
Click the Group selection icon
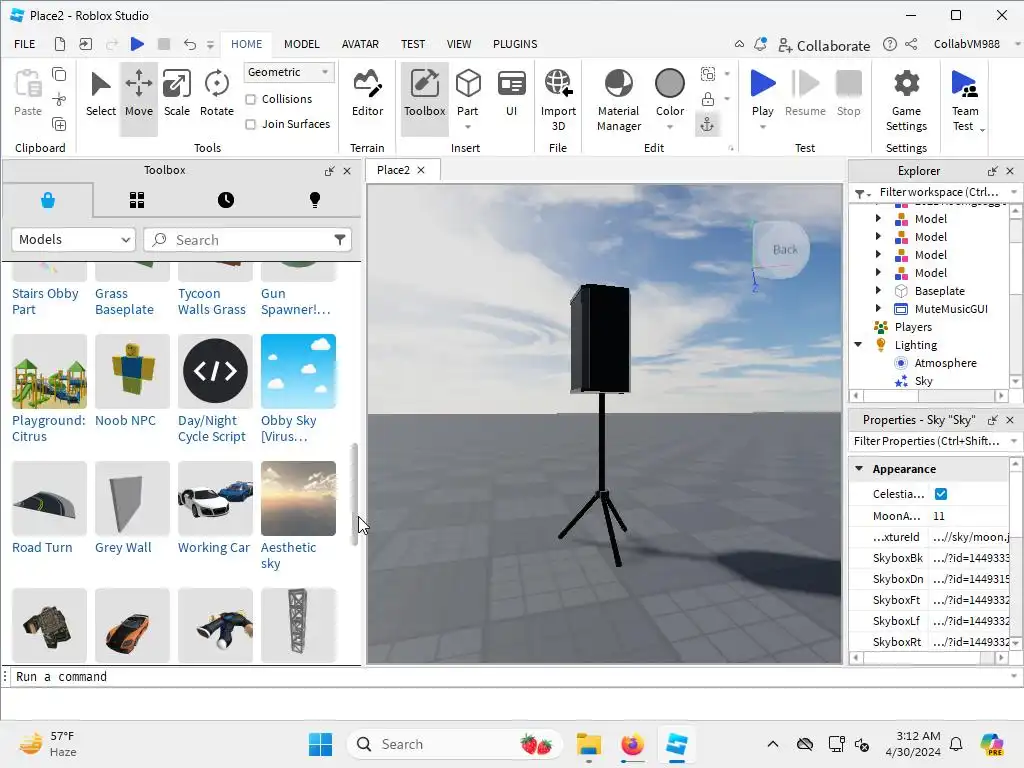point(707,74)
